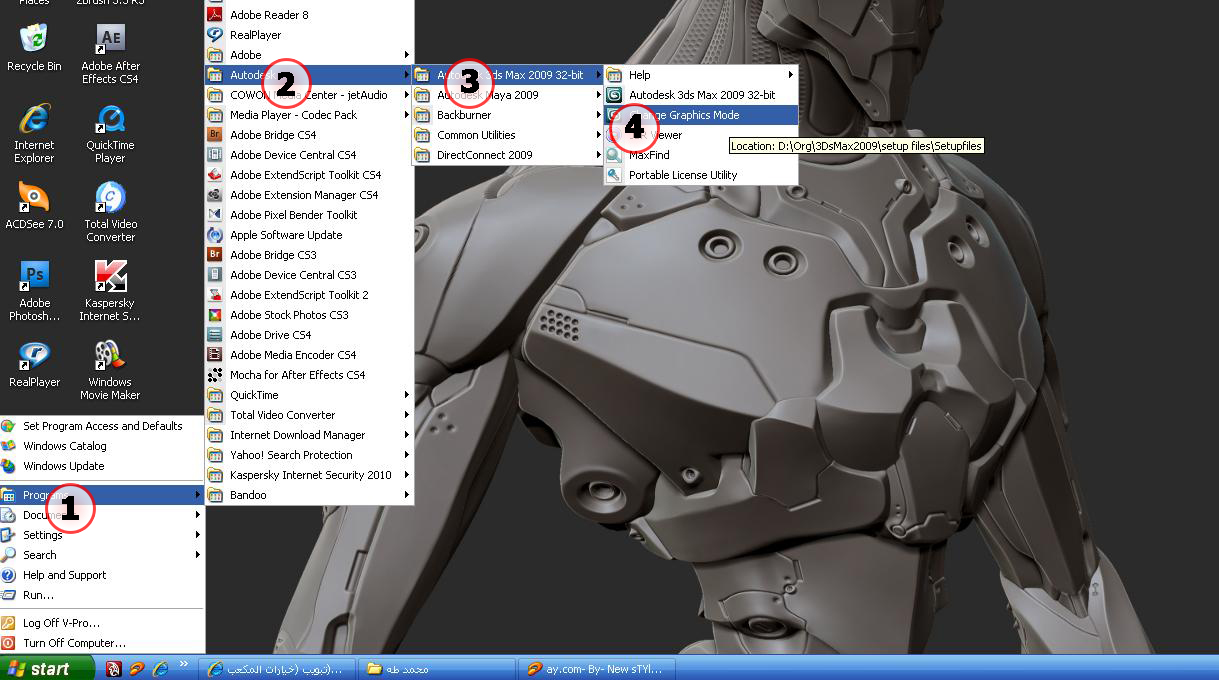The height and width of the screenshot is (680, 1219).
Task: Open Backburner submenu under Autodesk
Action: point(507,115)
